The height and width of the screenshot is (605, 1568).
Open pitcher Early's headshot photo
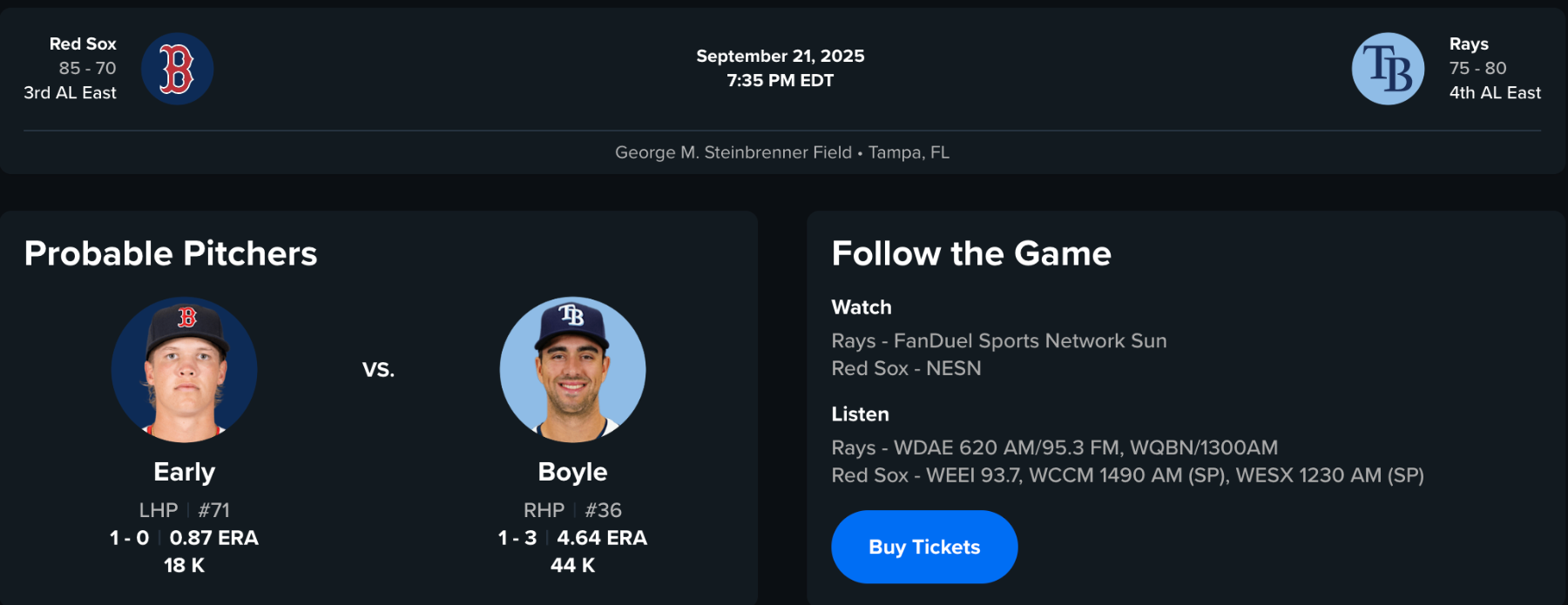pyautogui.click(x=185, y=370)
